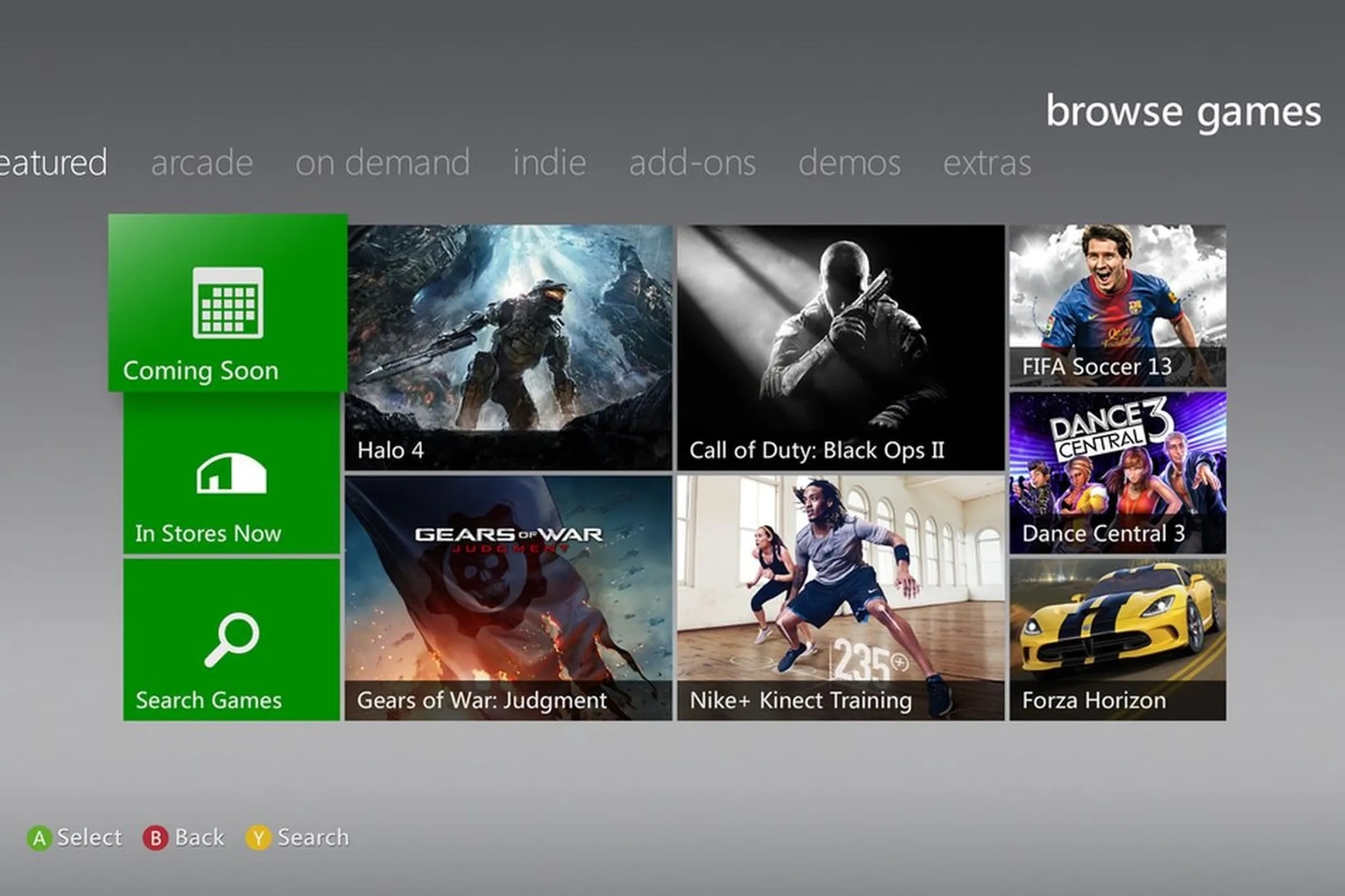1345x896 pixels.
Task: Switch to the arcade tab
Action: coord(201,163)
